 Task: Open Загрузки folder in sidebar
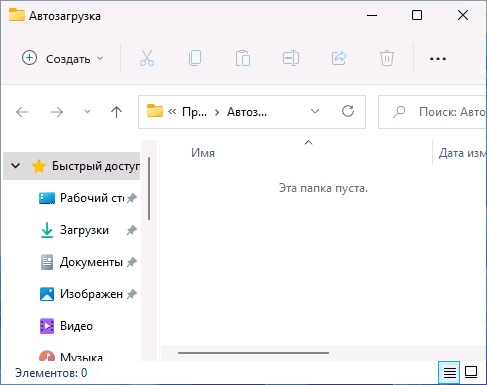[74, 230]
